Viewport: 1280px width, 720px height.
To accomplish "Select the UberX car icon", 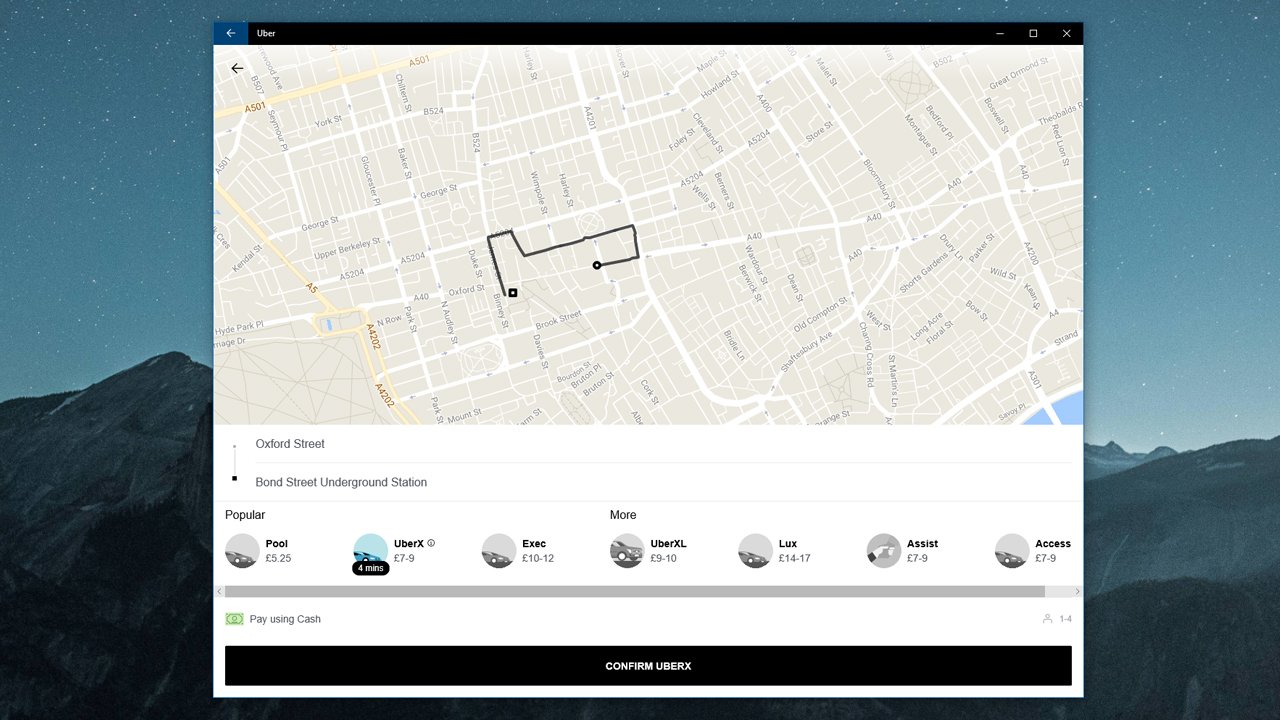I will [x=371, y=549].
